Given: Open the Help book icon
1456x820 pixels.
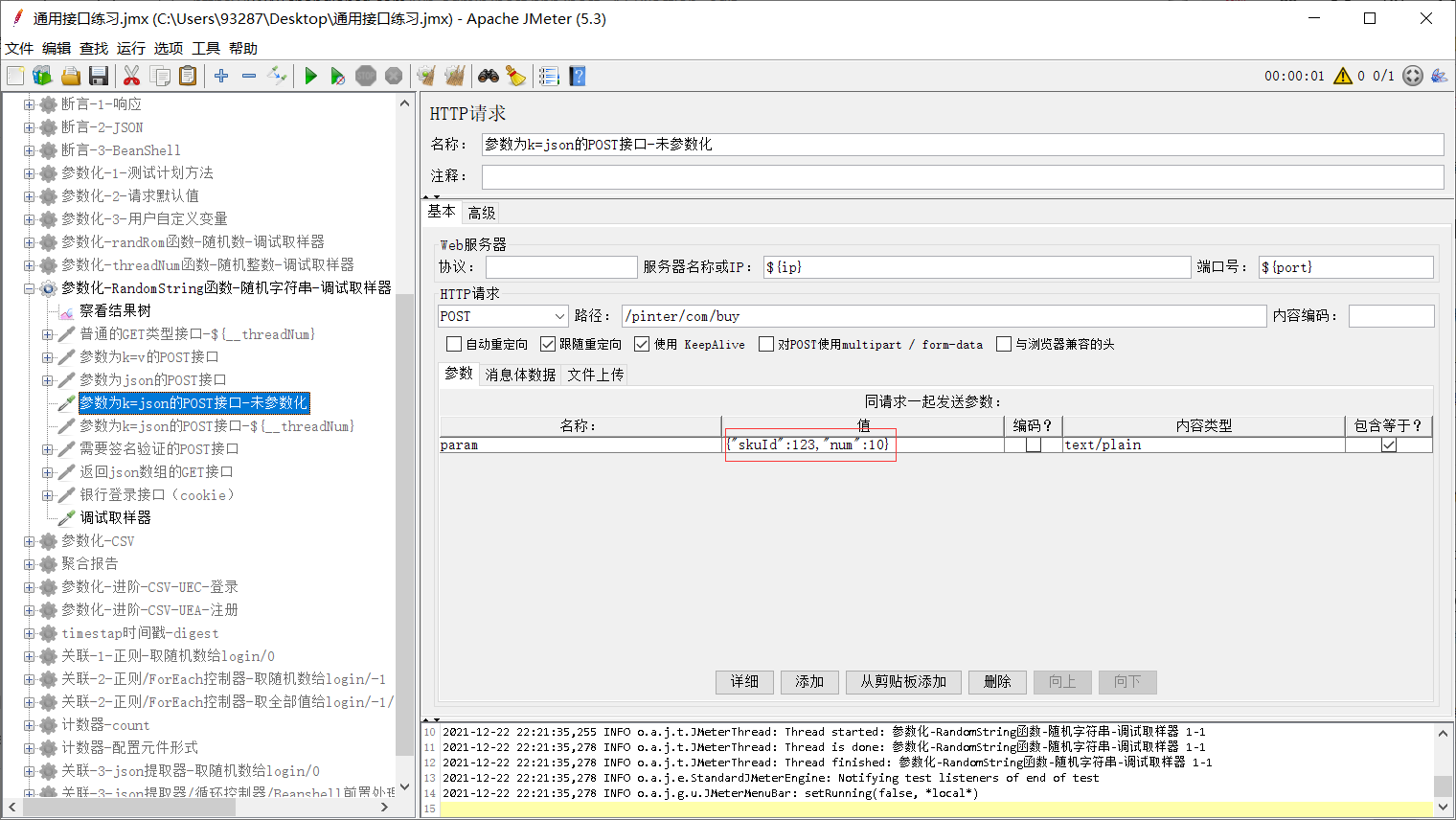Looking at the screenshot, I should tap(577, 76).
